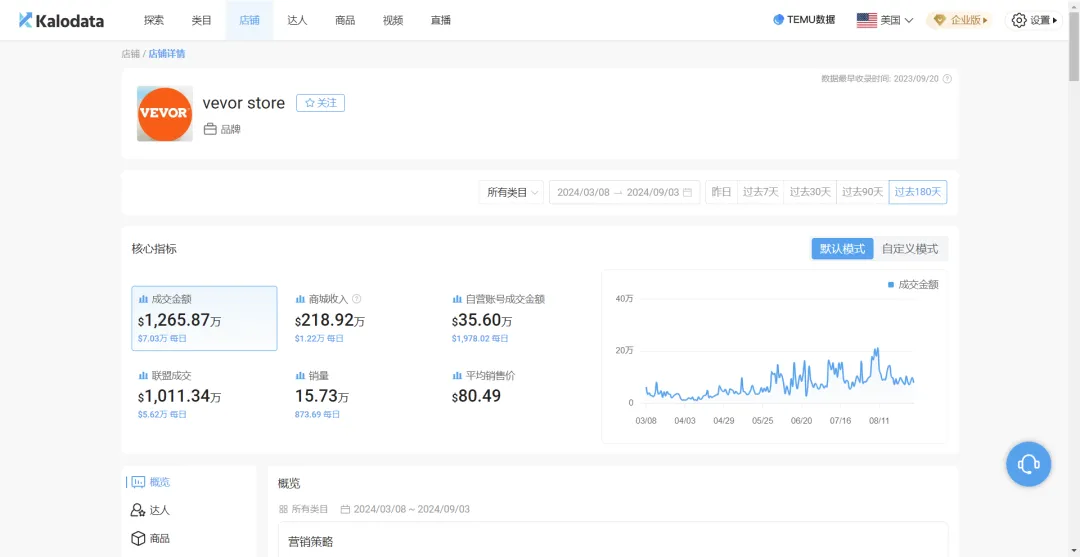1080x557 pixels.
Task: Open the 探索 nav tab
Action: [x=154, y=20]
